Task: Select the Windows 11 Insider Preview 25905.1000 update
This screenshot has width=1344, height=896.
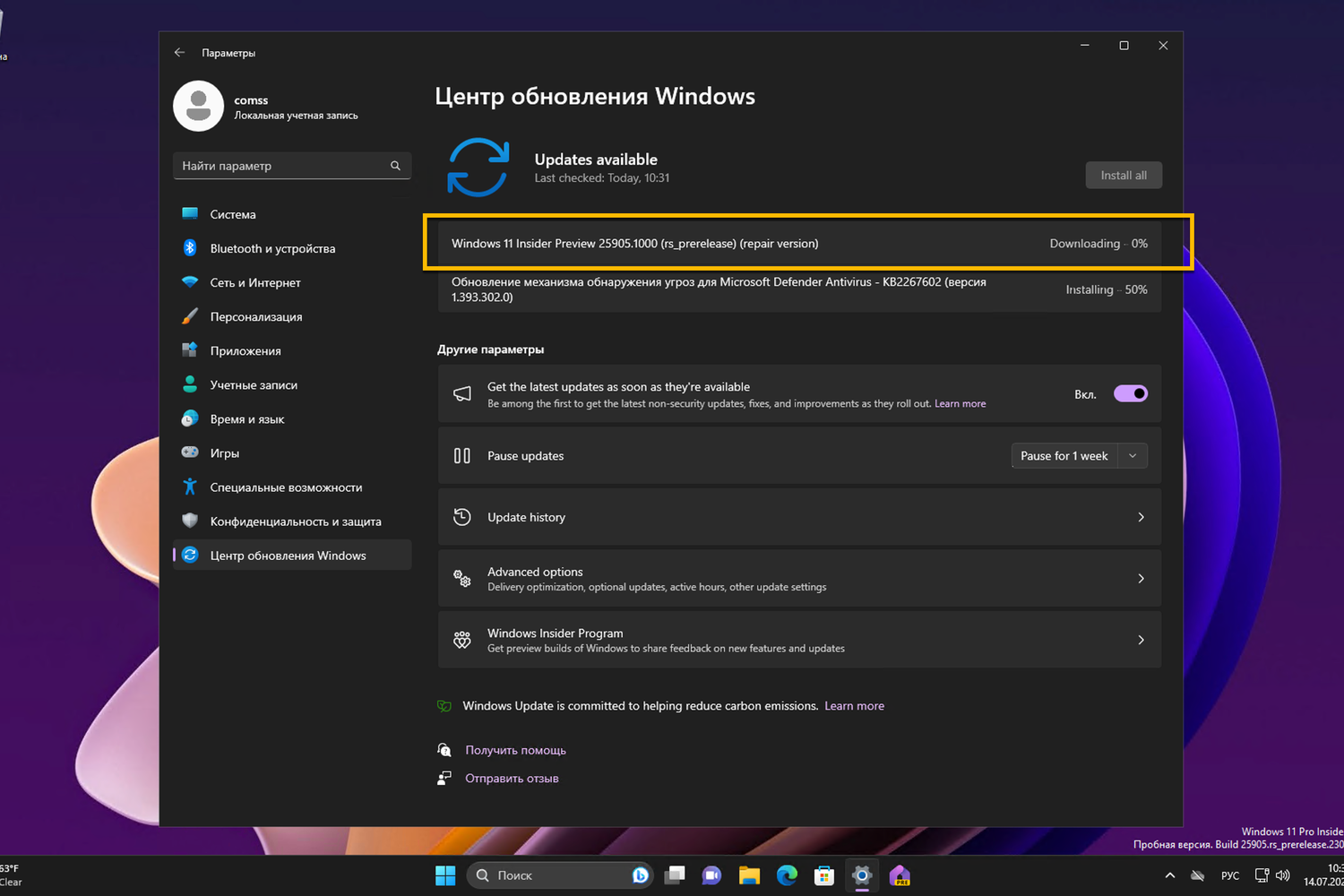Action: (x=799, y=243)
